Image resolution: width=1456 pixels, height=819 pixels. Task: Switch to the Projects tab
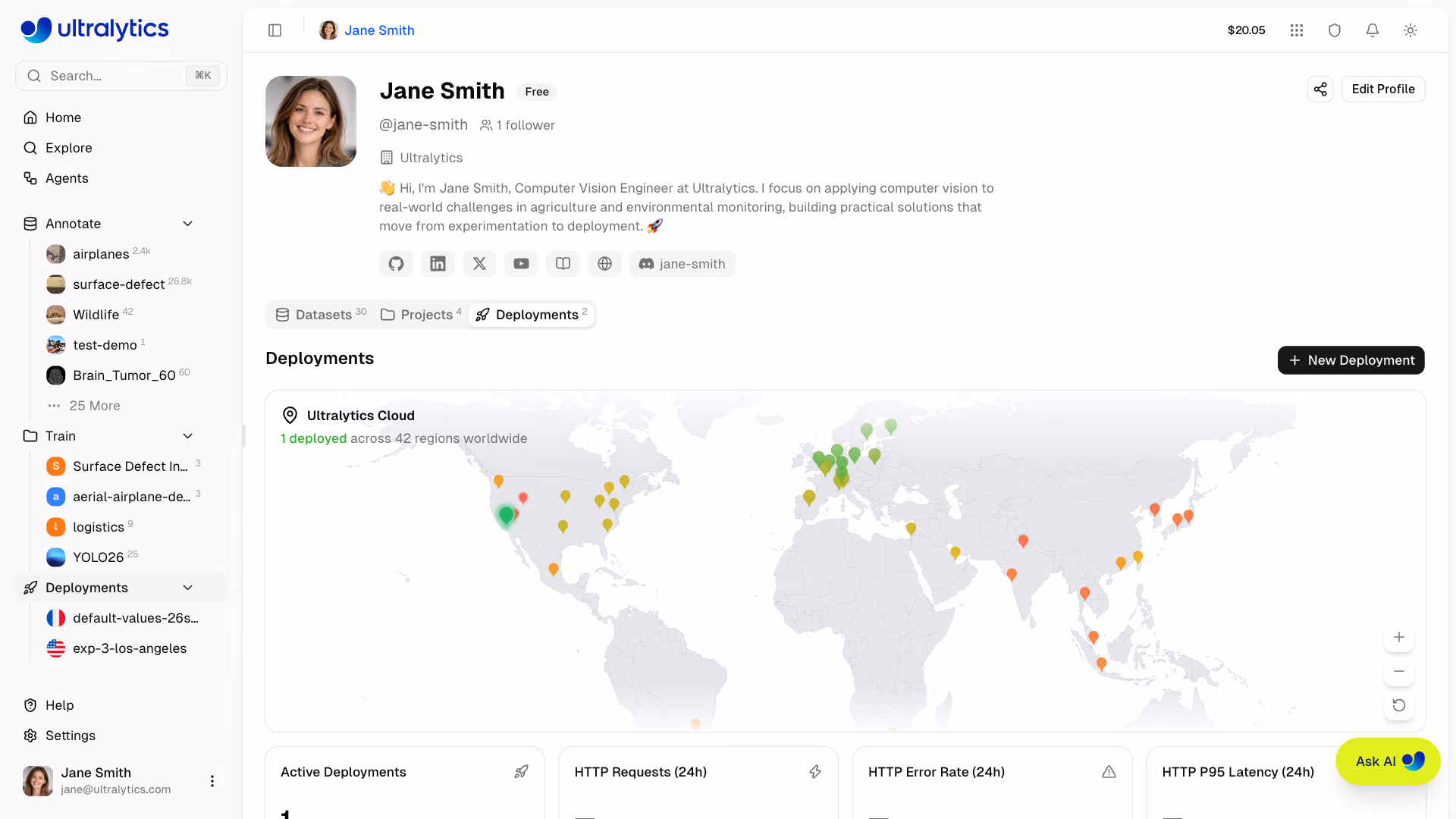tap(421, 314)
